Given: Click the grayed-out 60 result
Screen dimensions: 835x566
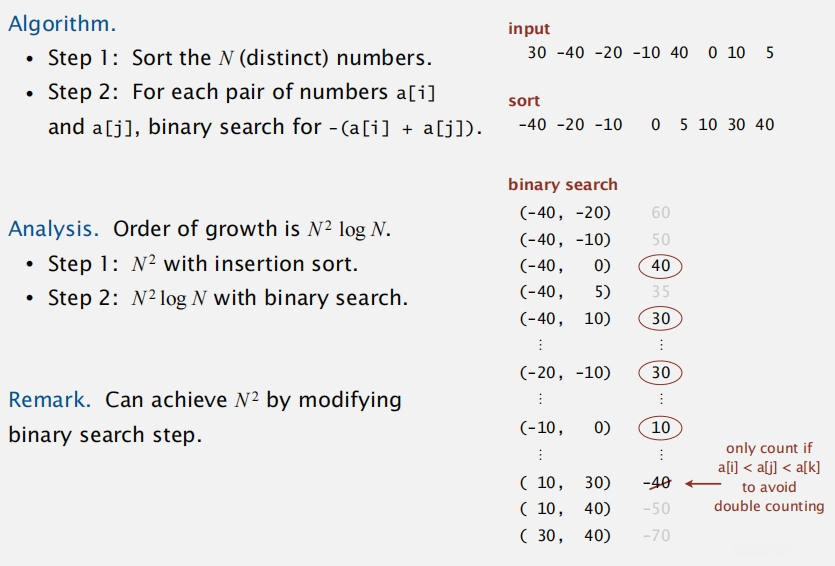Looking at the screenshot, I should pos(660,212).
